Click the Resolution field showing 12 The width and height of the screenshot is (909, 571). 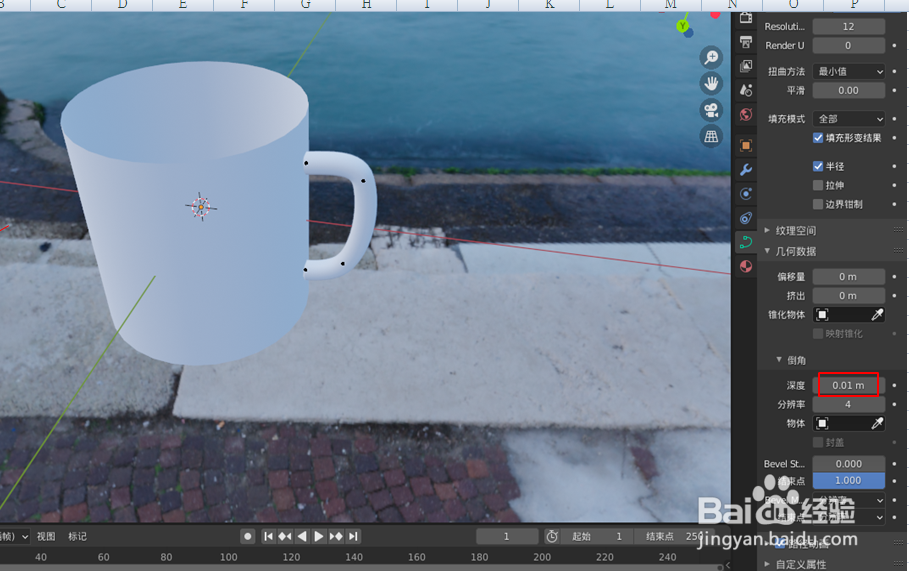[x=849, y=27]
